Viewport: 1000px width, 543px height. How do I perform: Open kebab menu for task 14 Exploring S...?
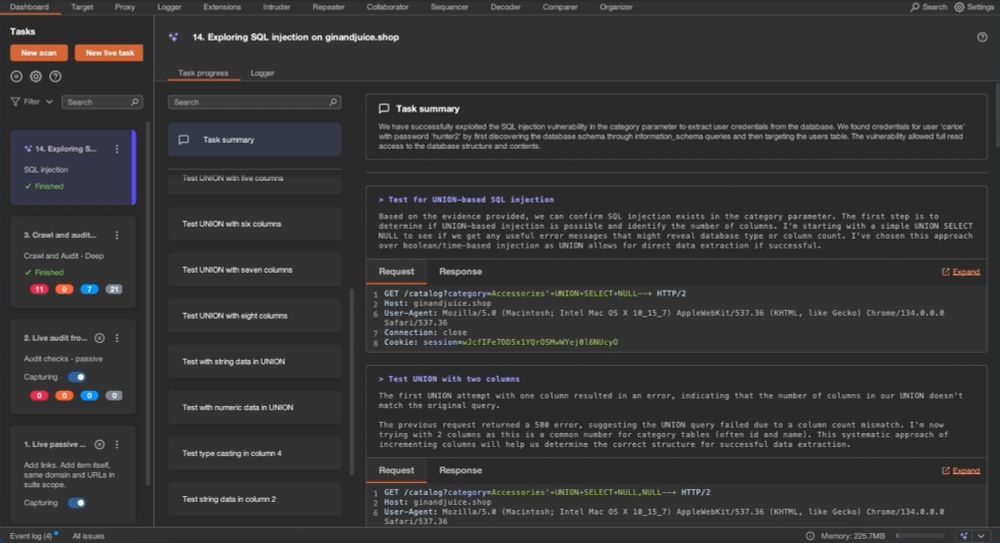(x=117, y=149)
